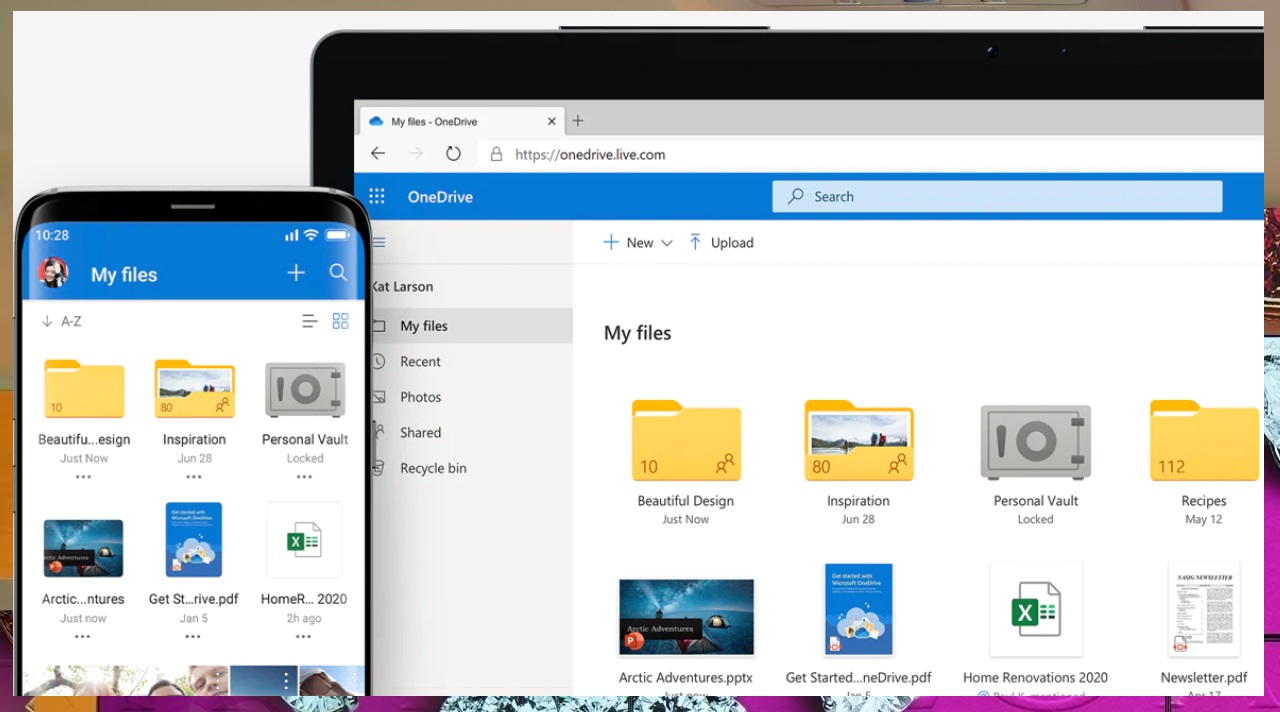Click the browser back arrow
Screen dimensions: 1280x712
pos(377,154)
